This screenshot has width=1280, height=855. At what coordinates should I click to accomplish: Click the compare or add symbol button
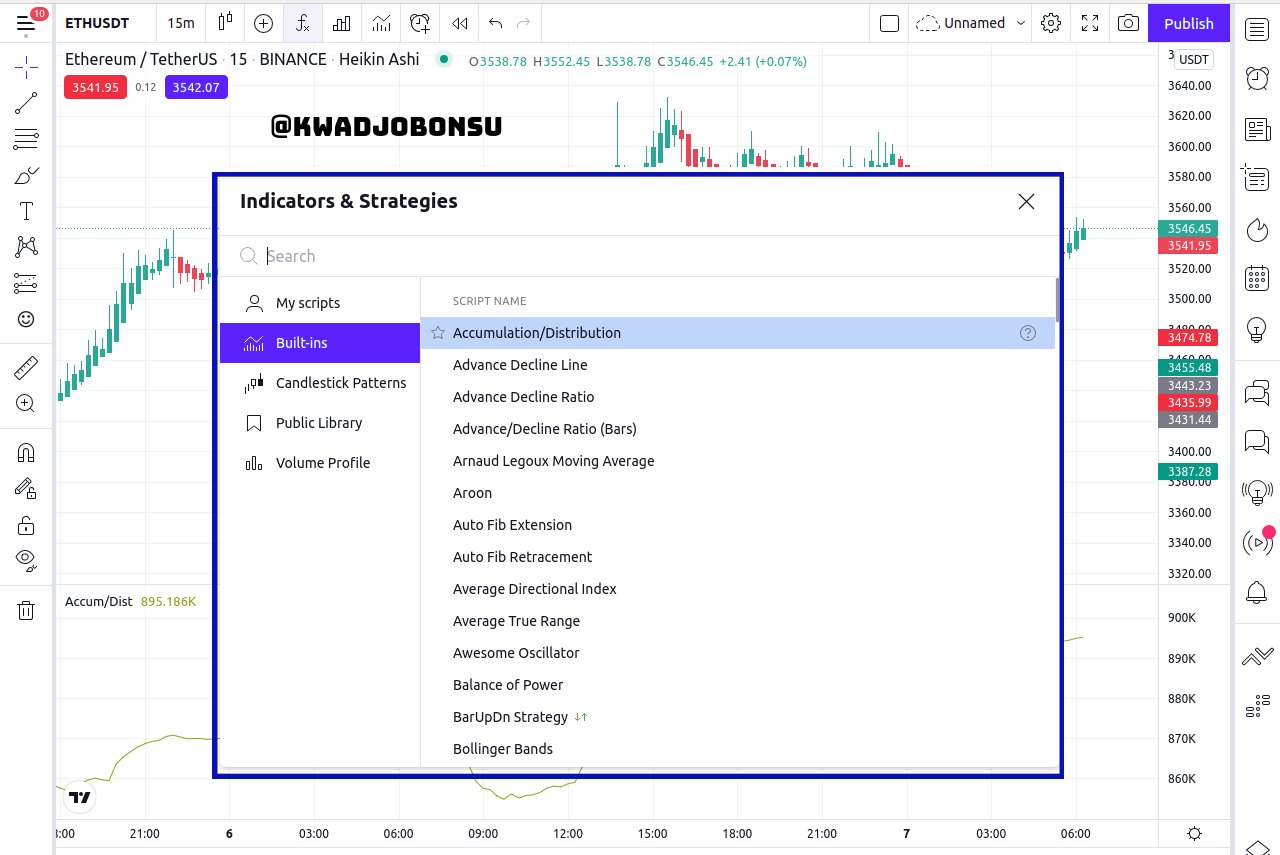click(264, 22)
